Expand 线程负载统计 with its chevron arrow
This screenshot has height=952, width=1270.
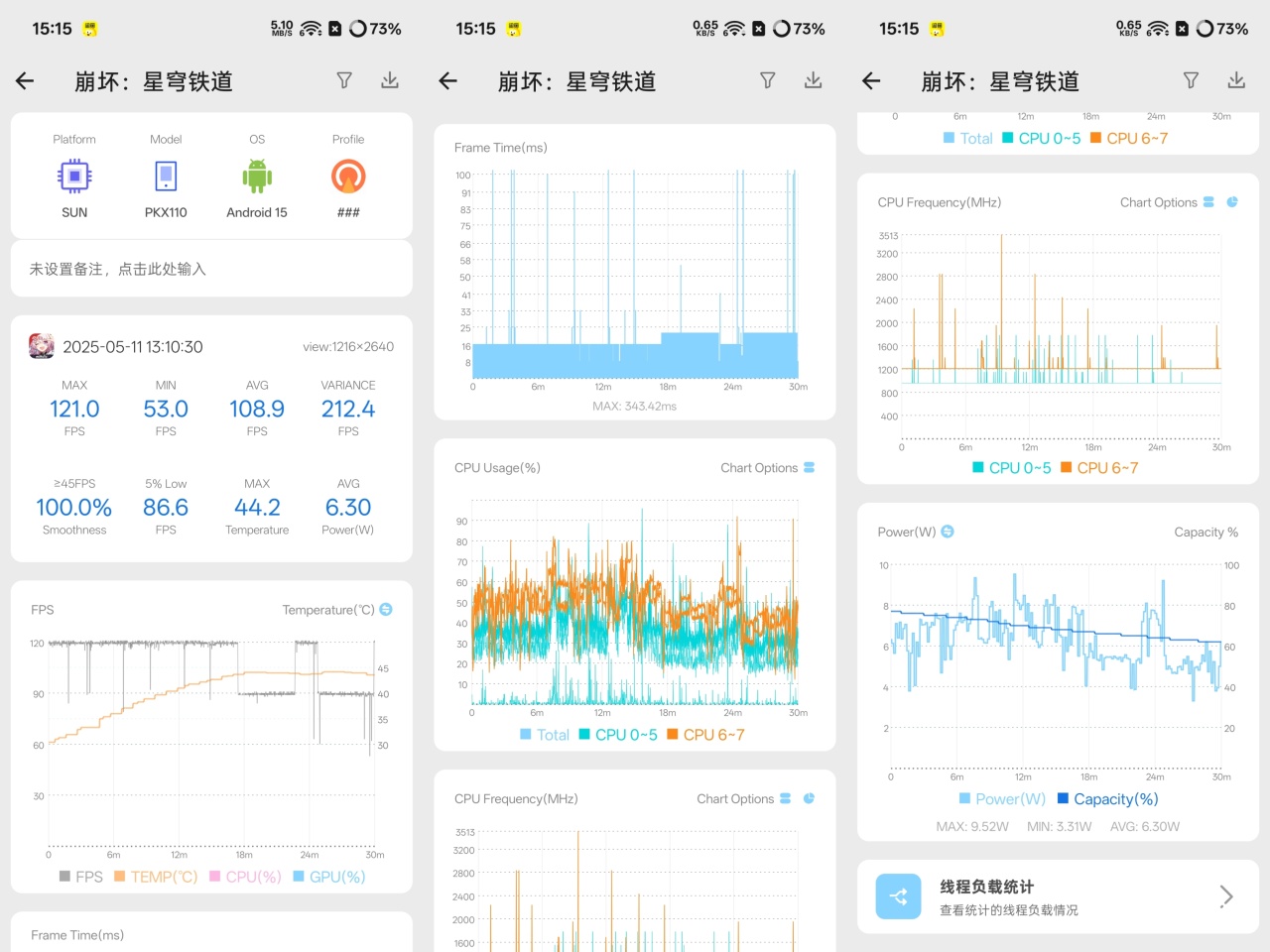tap(1226, 896)
